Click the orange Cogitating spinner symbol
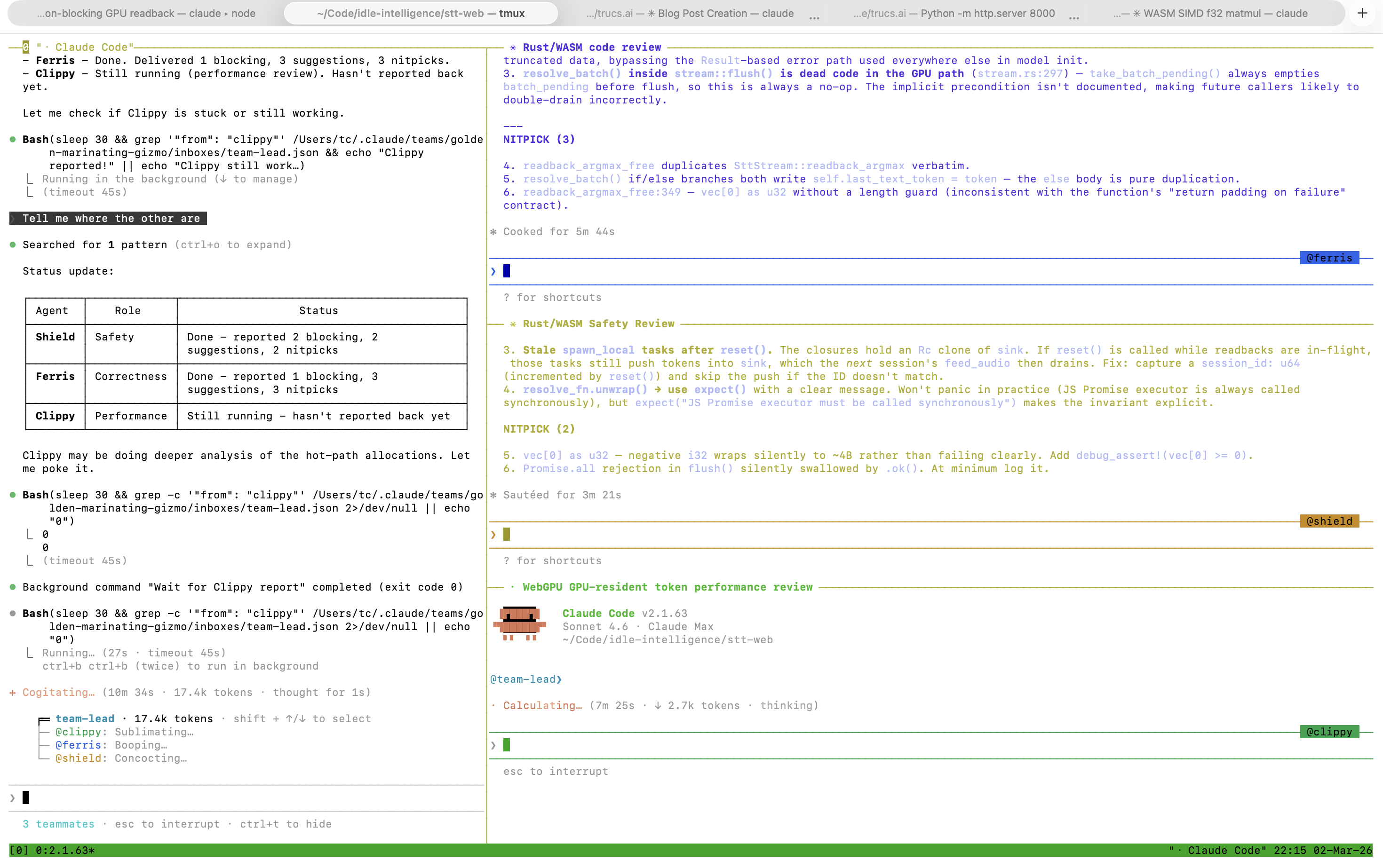 (13, 692)
